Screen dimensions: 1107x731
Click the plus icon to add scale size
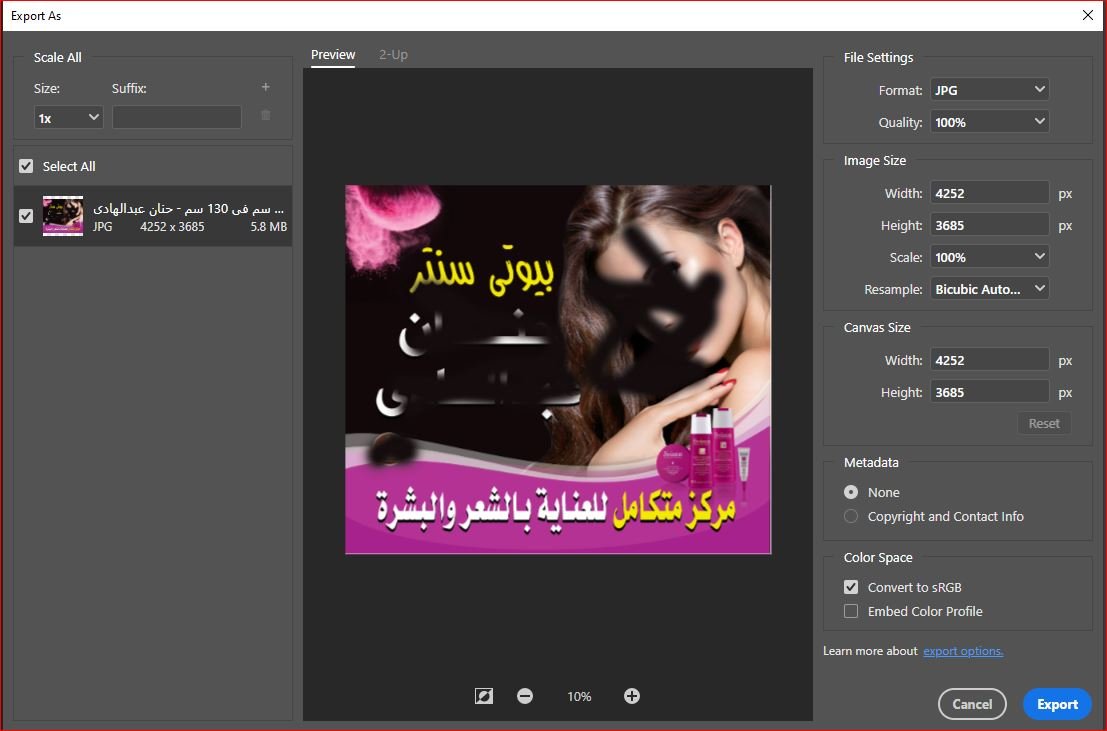tap(265, 88)
